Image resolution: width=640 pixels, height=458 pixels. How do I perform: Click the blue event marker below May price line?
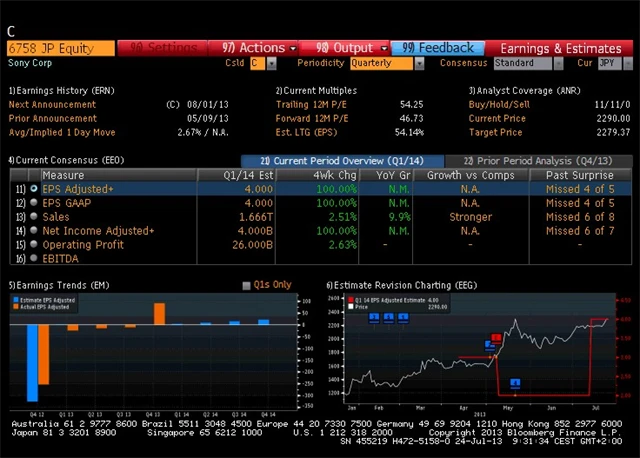tap(515, 383)
